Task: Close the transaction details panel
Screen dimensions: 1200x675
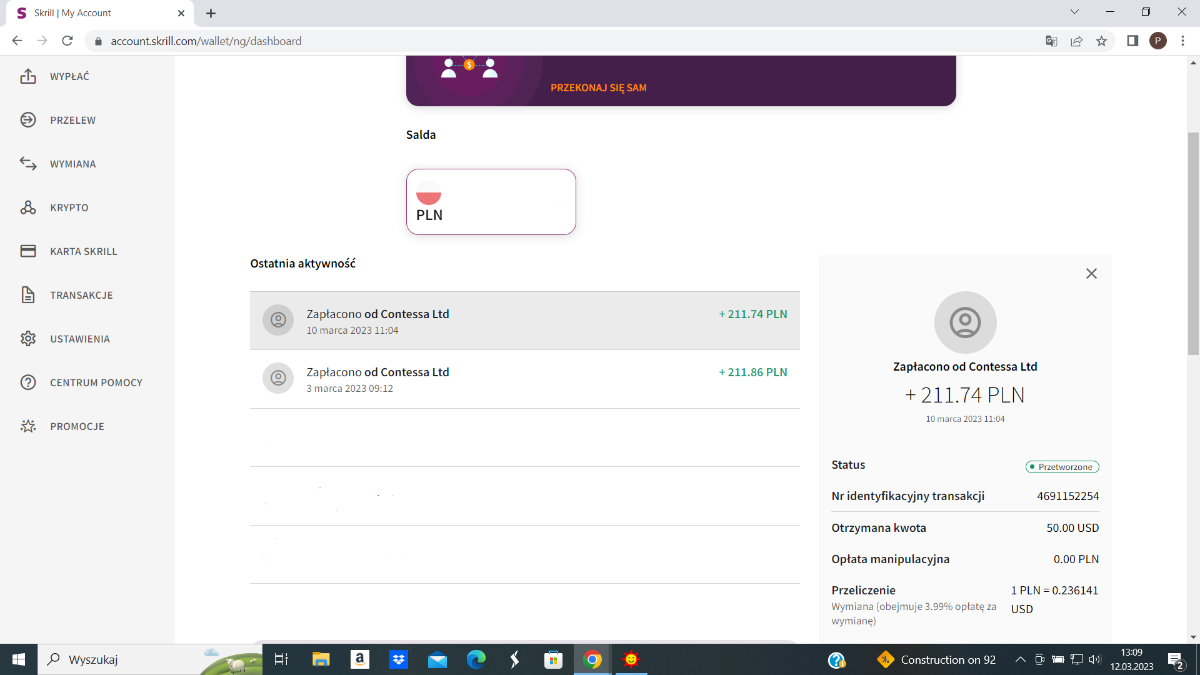Action: coord(1091,274)
